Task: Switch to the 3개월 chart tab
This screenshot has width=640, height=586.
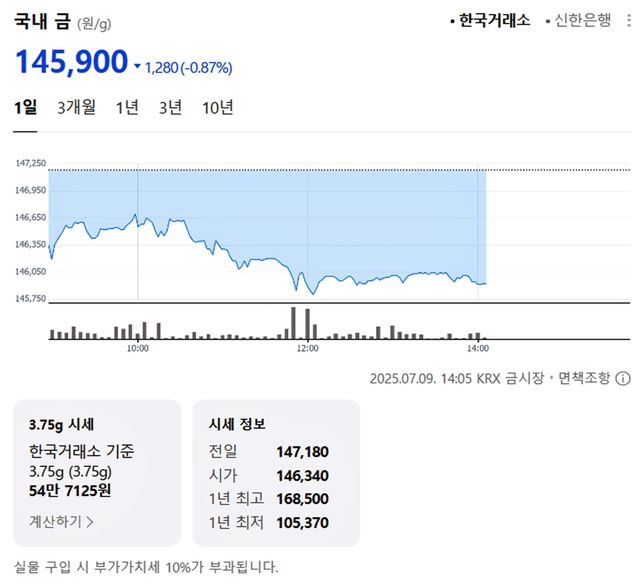Action: [77, 108]
